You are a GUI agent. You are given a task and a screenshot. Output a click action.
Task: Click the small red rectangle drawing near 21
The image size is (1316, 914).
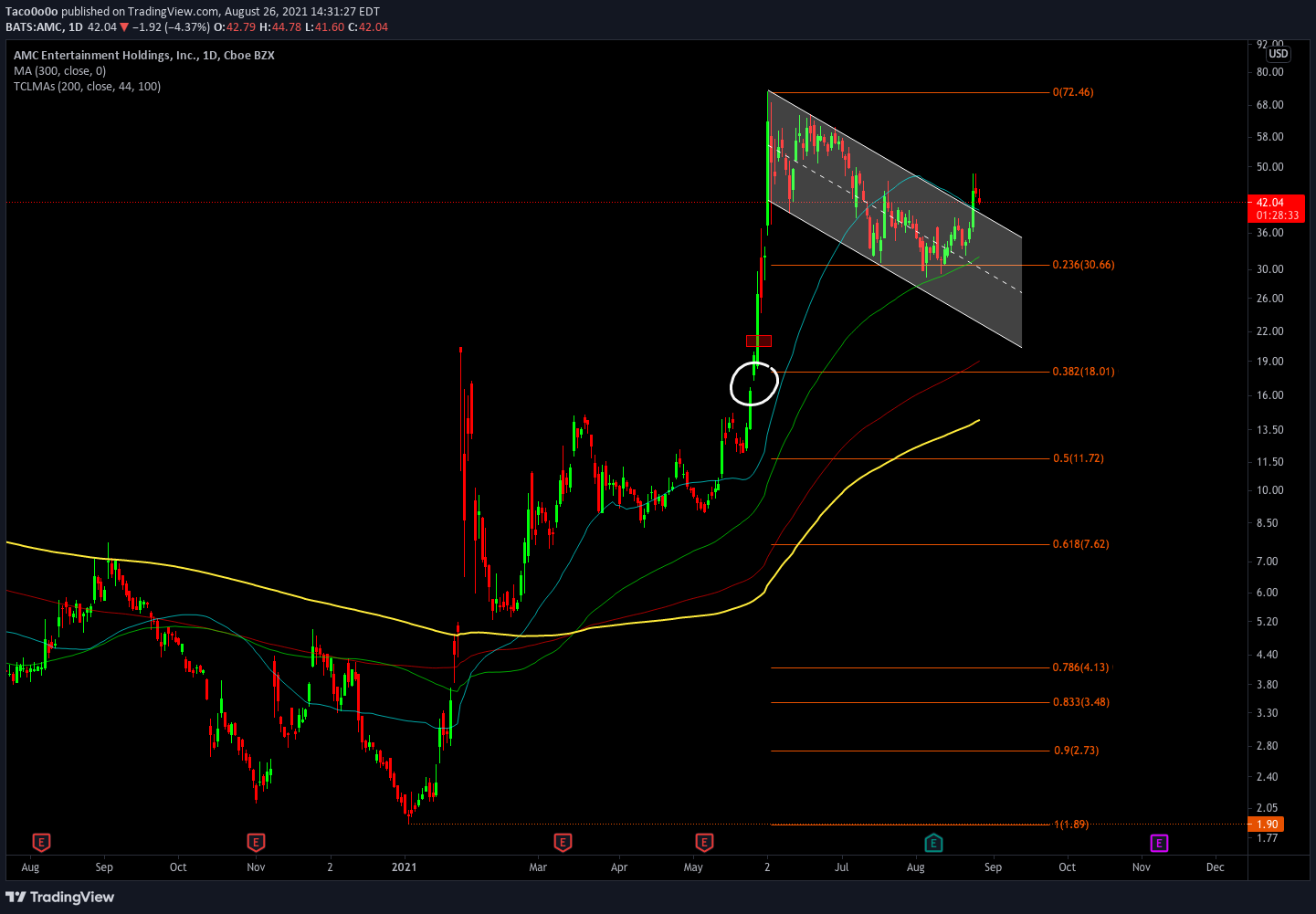759,341
